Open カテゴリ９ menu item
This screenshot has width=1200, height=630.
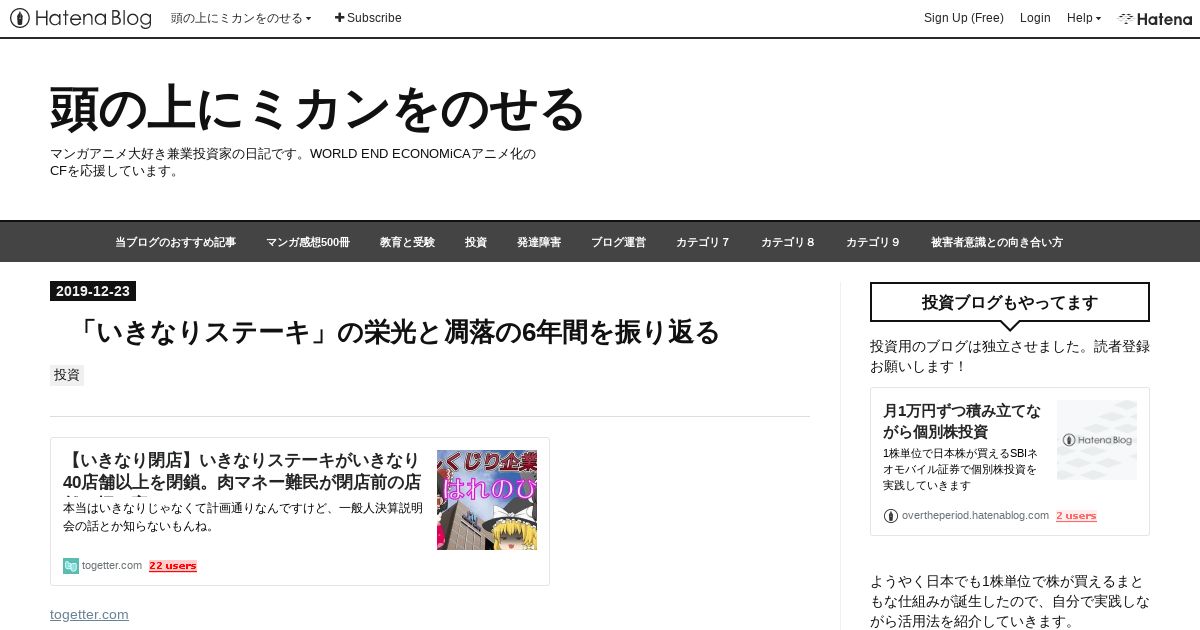pyautogui.click(x=873, y=242)
